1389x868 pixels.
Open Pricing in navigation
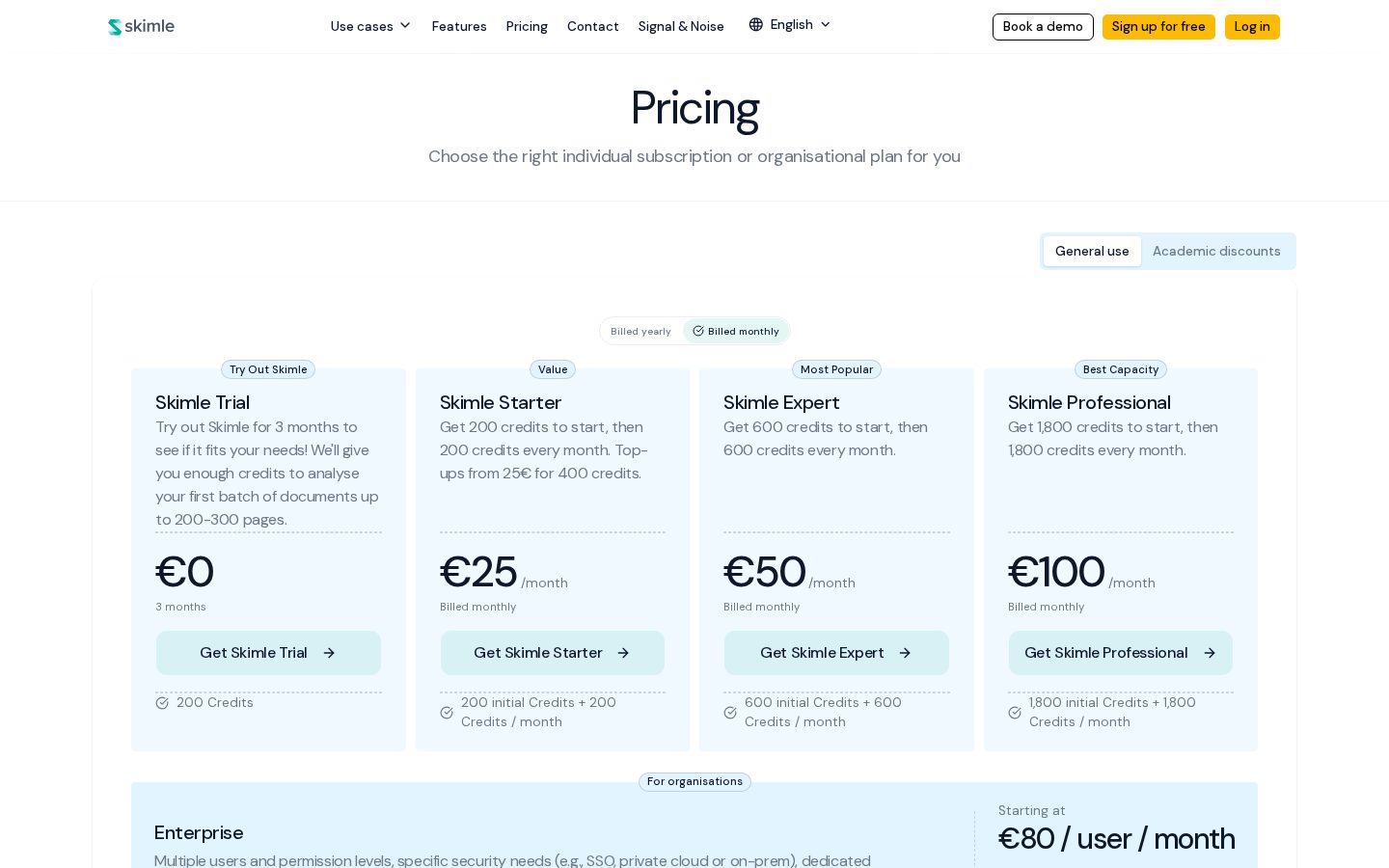click(x=527, y=27)
